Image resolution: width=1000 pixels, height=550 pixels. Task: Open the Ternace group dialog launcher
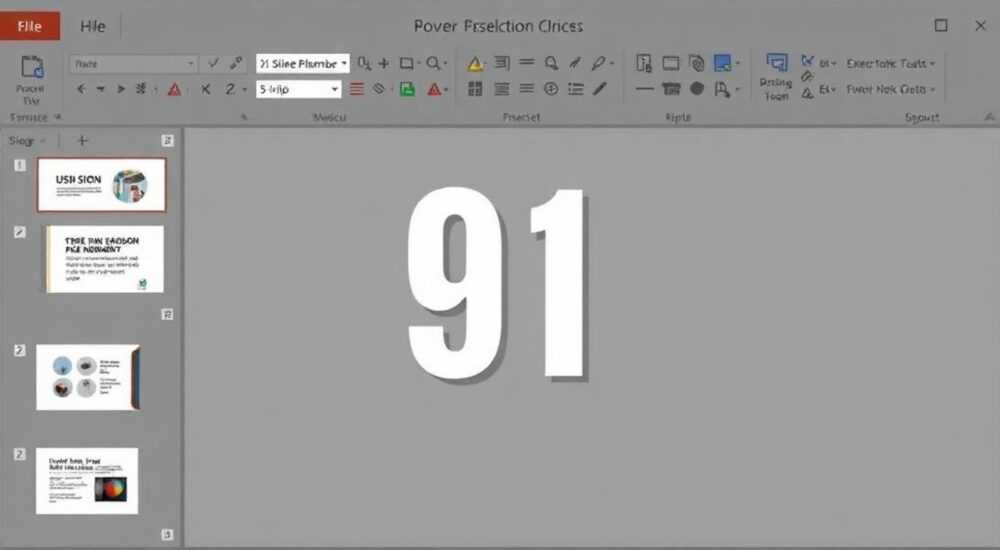(58, 117)
